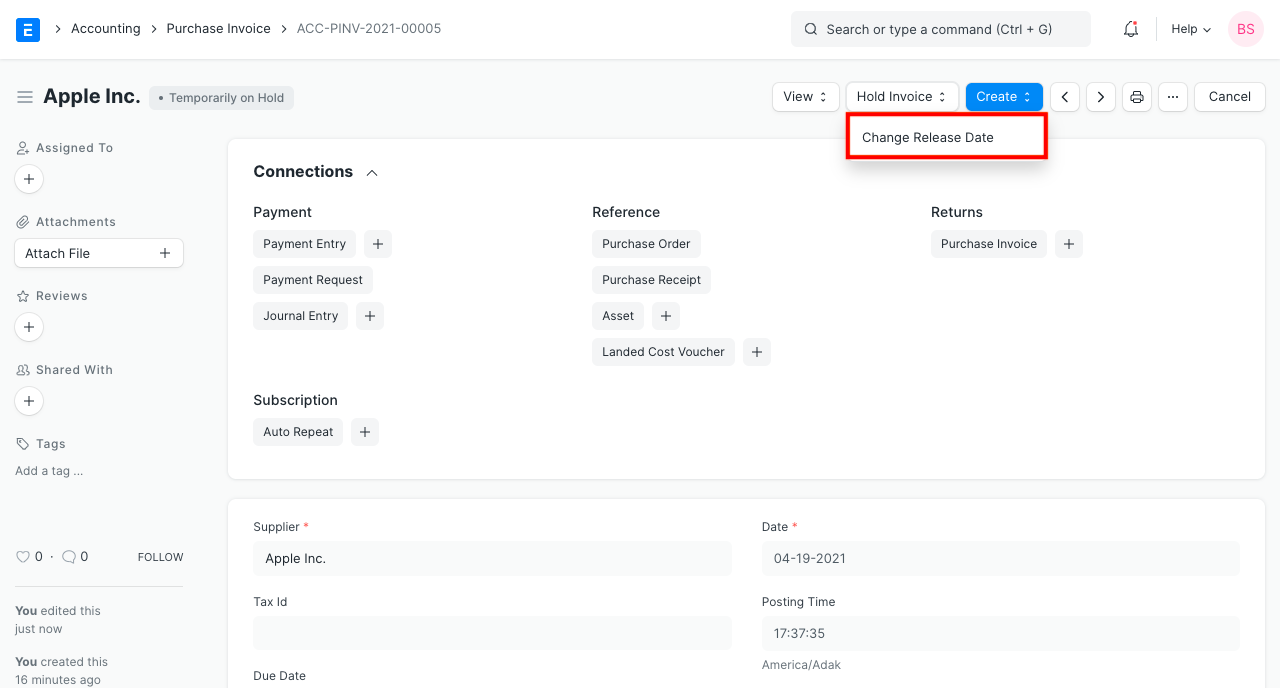Open the Create dropdown
The image size is (1280, 688).
click(1003, 96)
